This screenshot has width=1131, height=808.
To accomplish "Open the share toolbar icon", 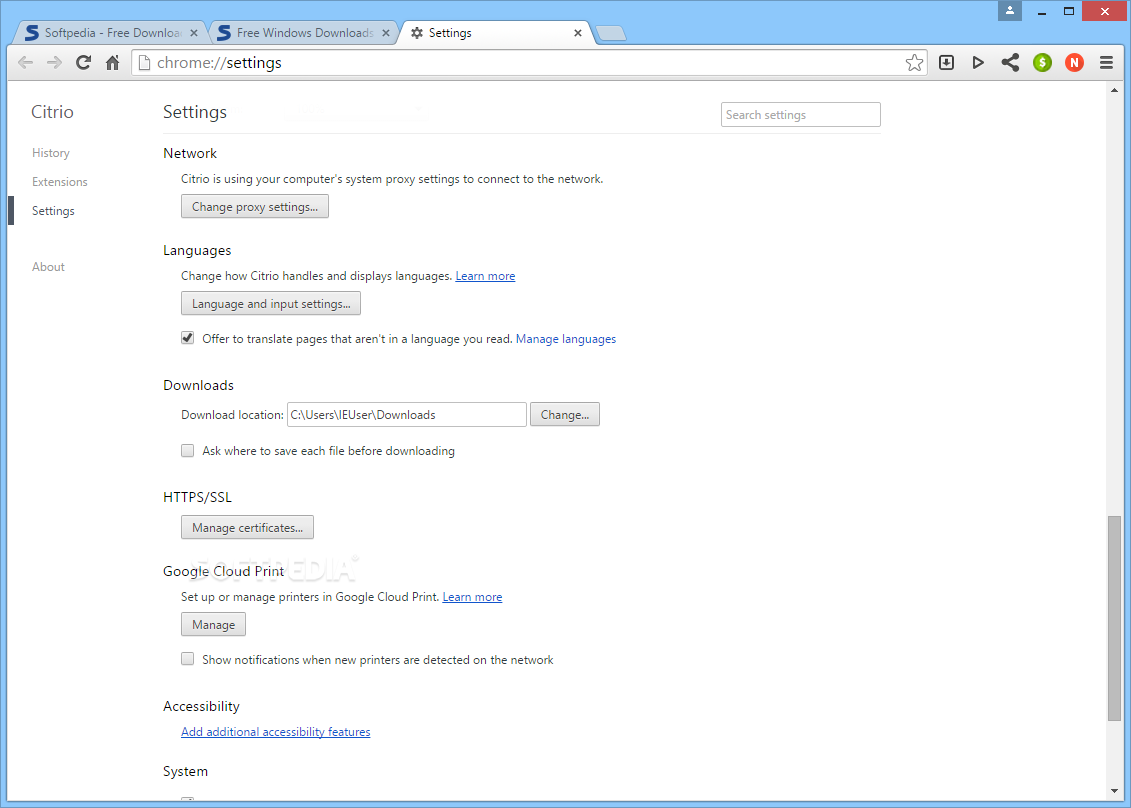I will tap(1010, 63).
